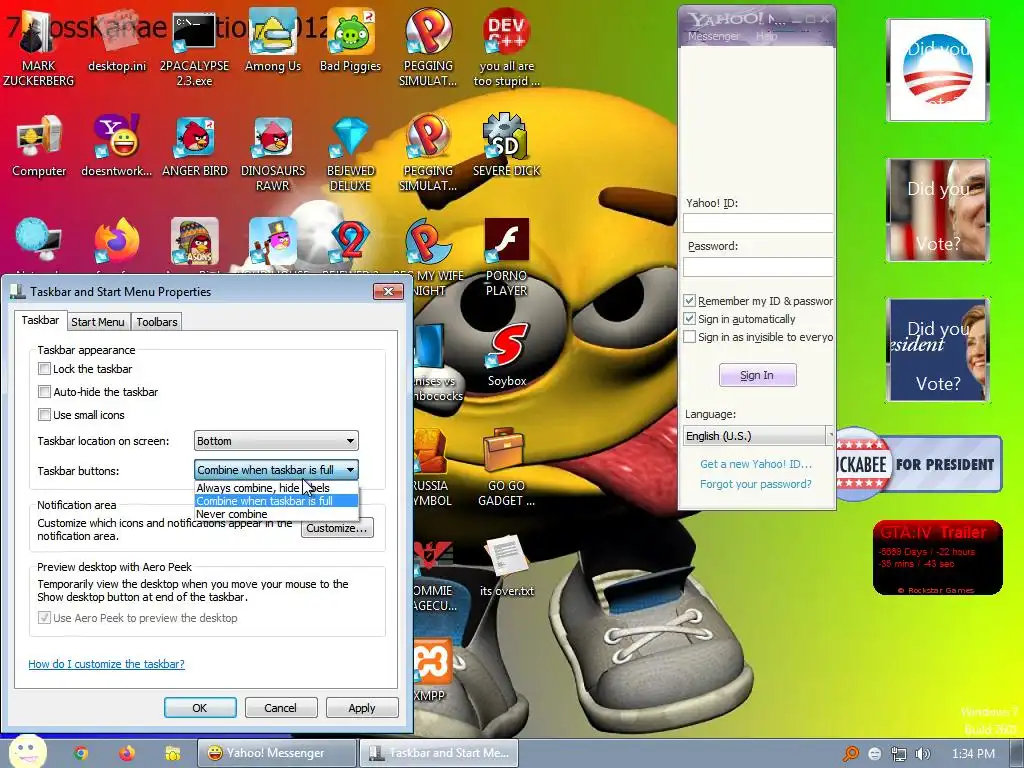Enable Lock the taskbar checkbox
Image resolution: width=1024 pixels, height=768 pixels.
pyautogui.click(x=44, y=369)
